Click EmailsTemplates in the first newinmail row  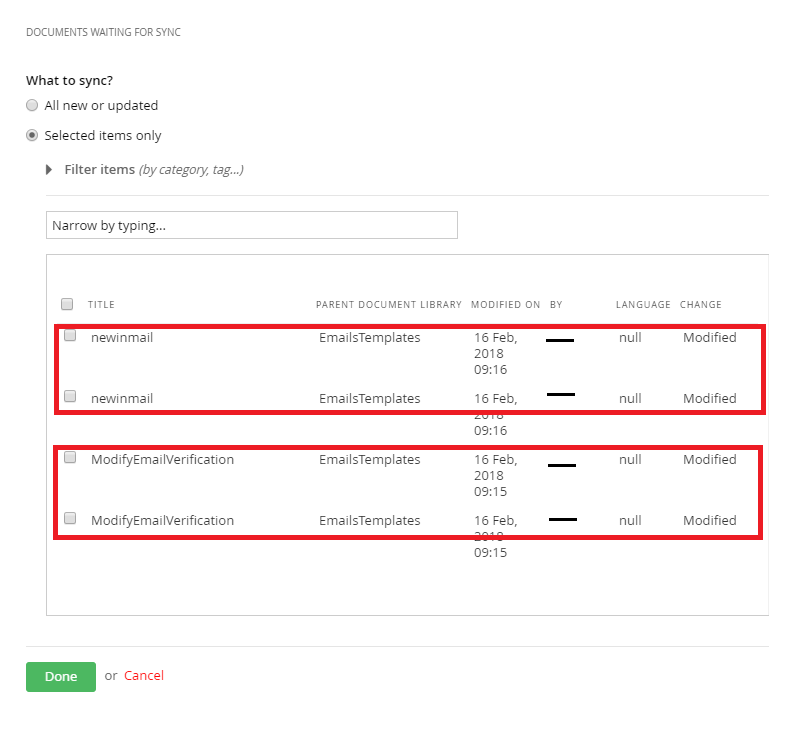tap(370, 337)
